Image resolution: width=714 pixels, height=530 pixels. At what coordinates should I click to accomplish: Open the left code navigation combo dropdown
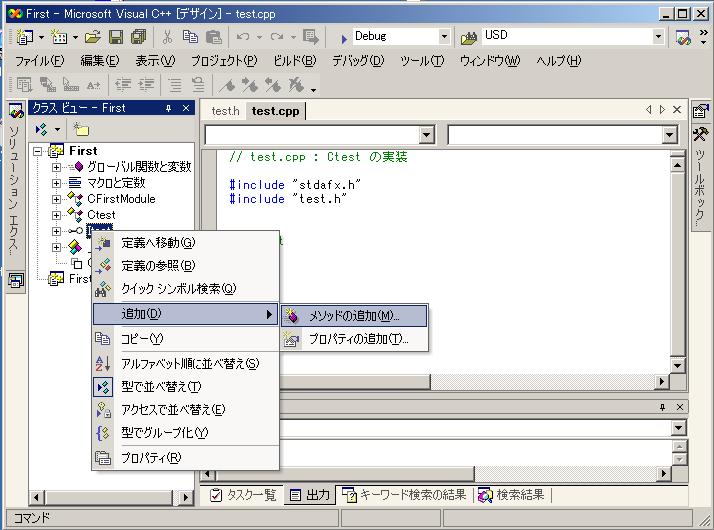pos(427,135)
